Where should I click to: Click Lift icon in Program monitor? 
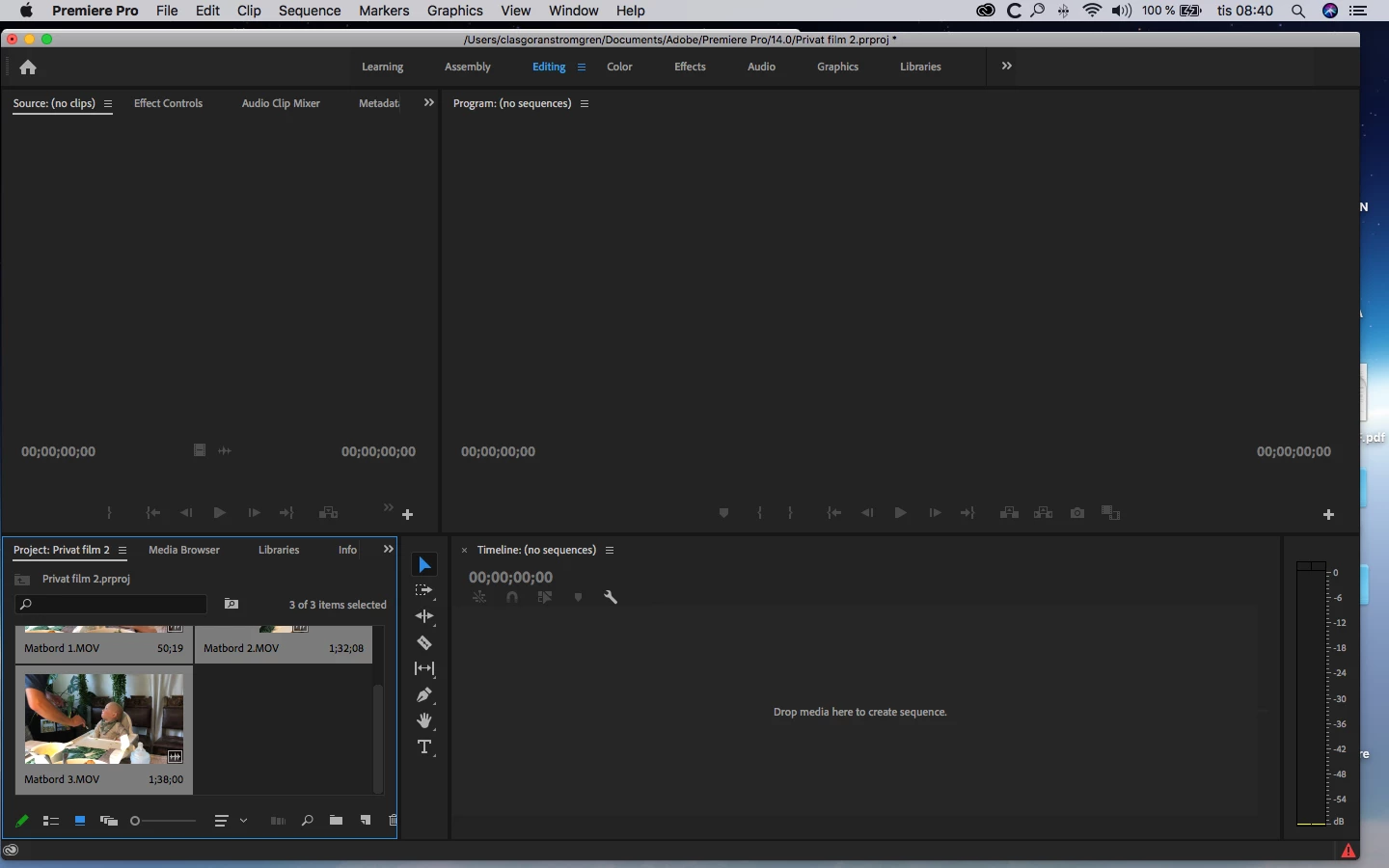pyautogui.click(x=1010, y=513)
